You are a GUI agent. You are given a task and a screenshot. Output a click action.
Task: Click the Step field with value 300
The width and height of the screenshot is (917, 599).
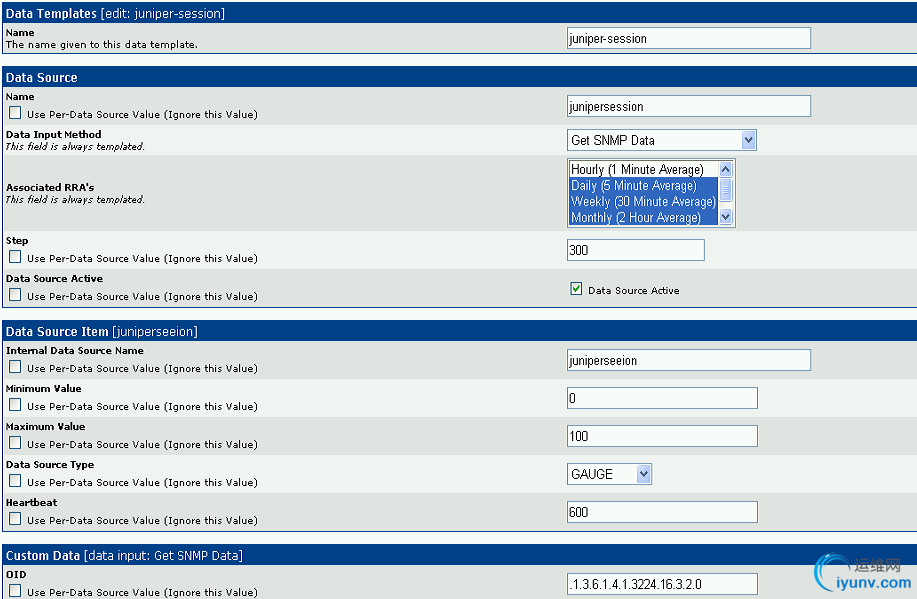(x=635, y=250)
